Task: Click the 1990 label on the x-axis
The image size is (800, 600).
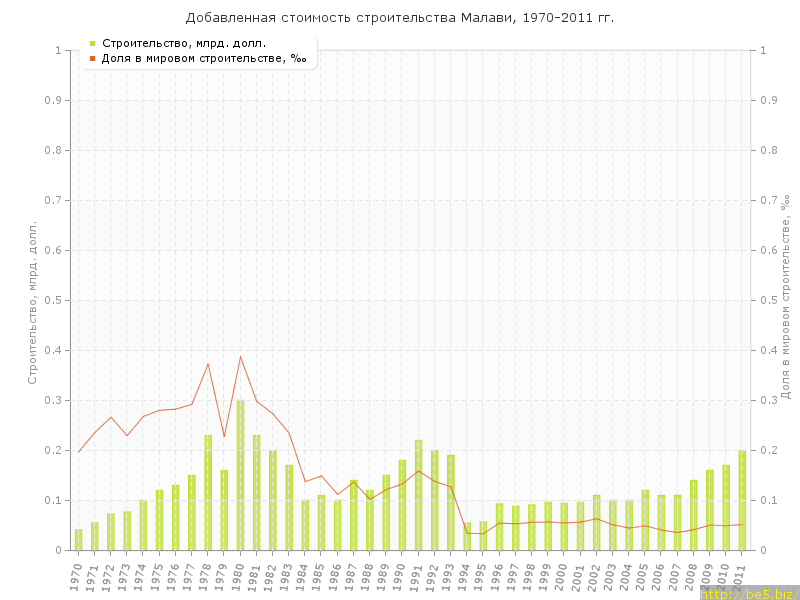Action: point(401,574)
